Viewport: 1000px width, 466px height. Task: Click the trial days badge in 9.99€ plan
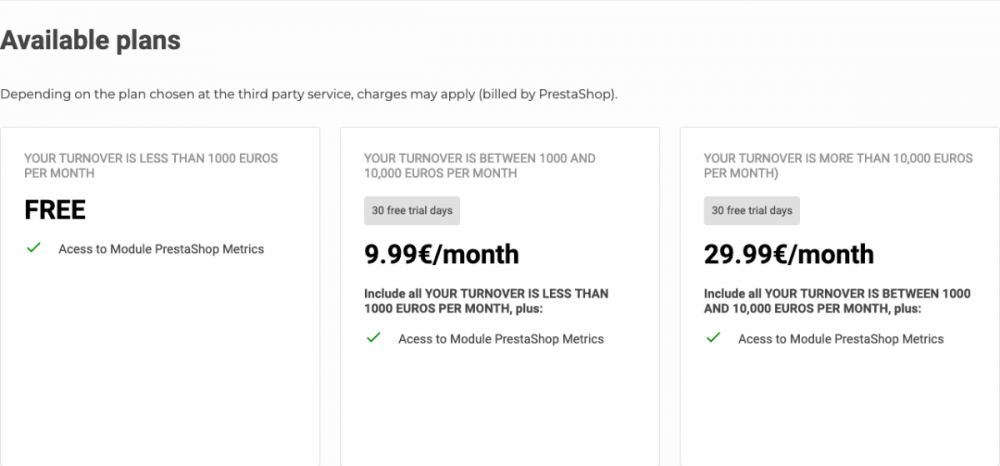point(412,211)
